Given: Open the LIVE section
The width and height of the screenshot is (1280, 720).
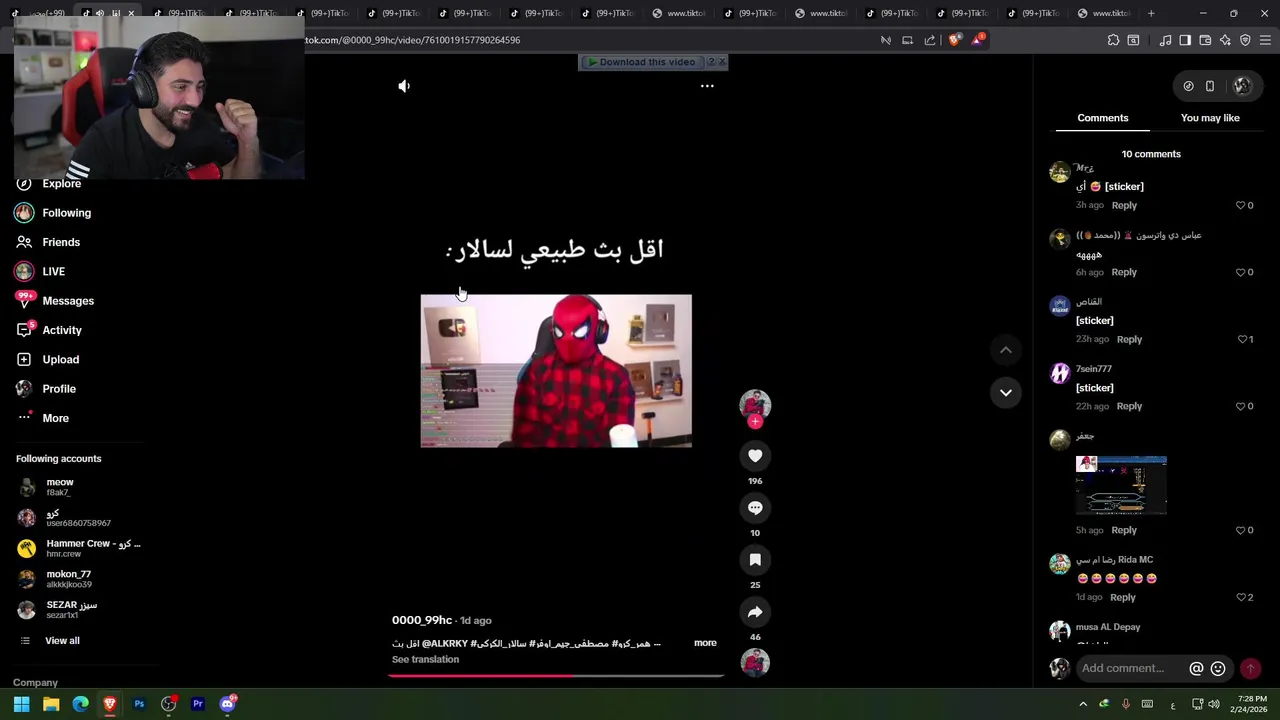Looking at the screenshot, I should (54, 271).
